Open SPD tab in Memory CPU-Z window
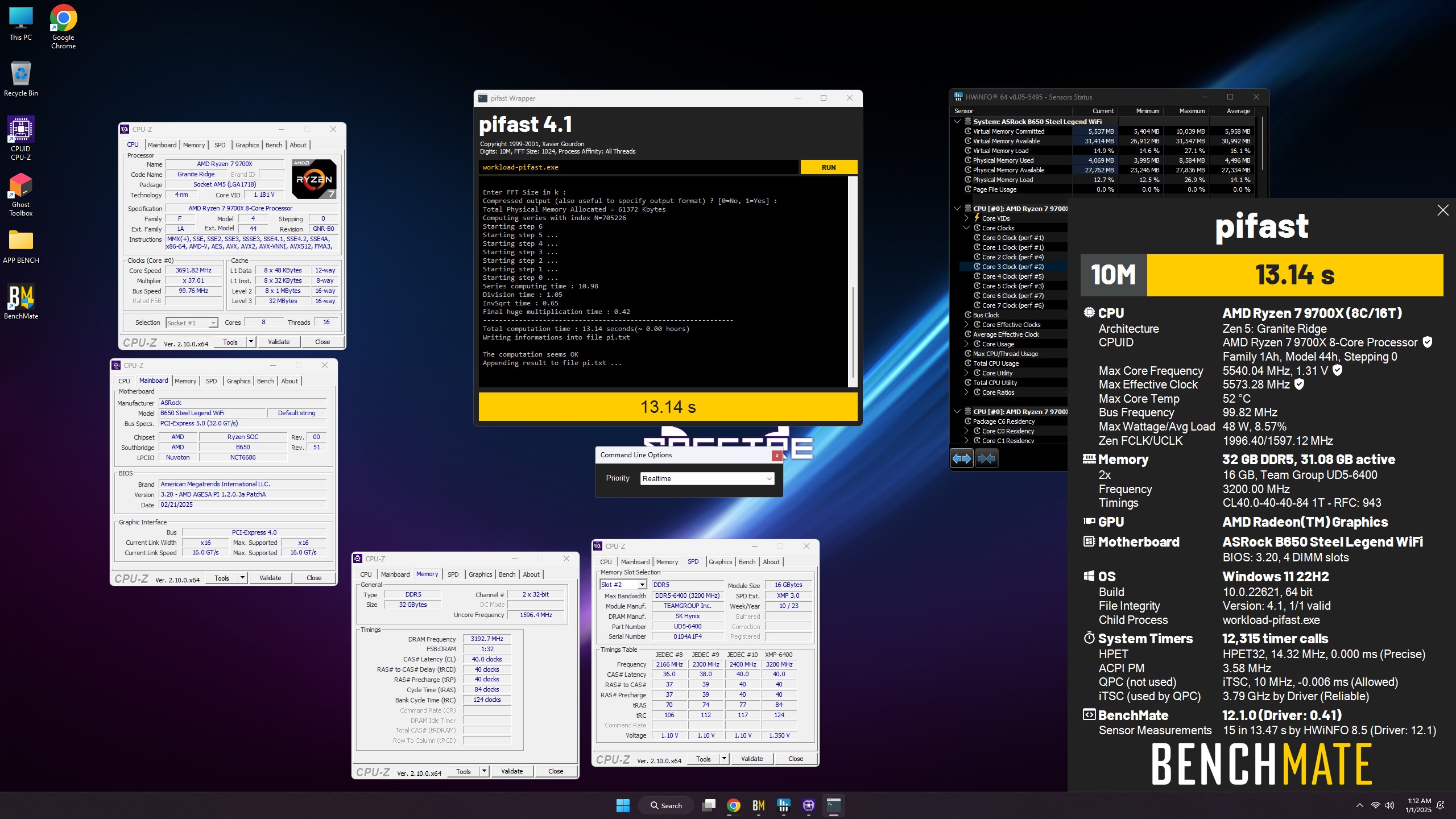Viewport: 1456px width, 819px height. 453,574
